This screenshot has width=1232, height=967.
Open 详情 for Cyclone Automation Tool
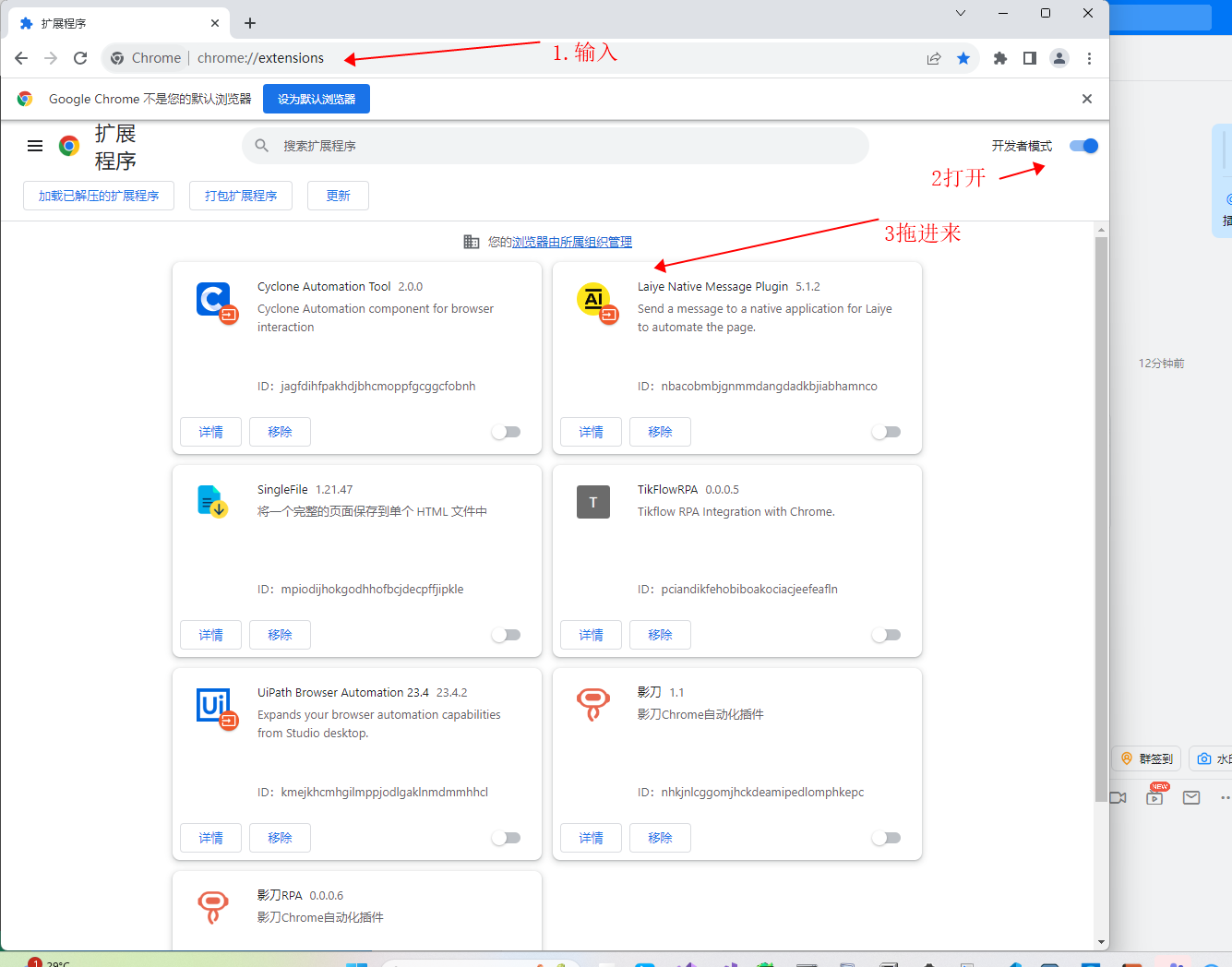click(x=211, y=432)
